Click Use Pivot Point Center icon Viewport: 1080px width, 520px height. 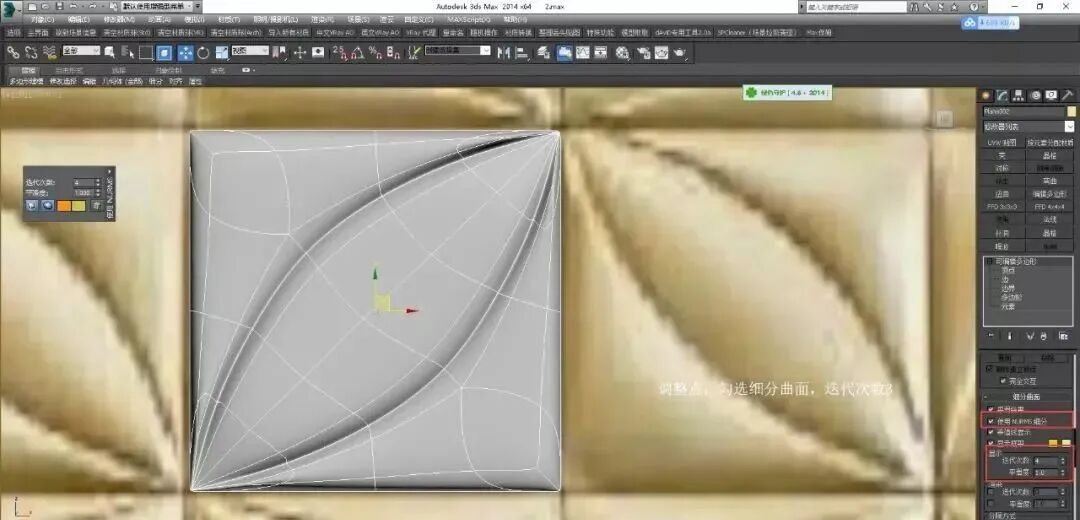[x=278, y=52]
